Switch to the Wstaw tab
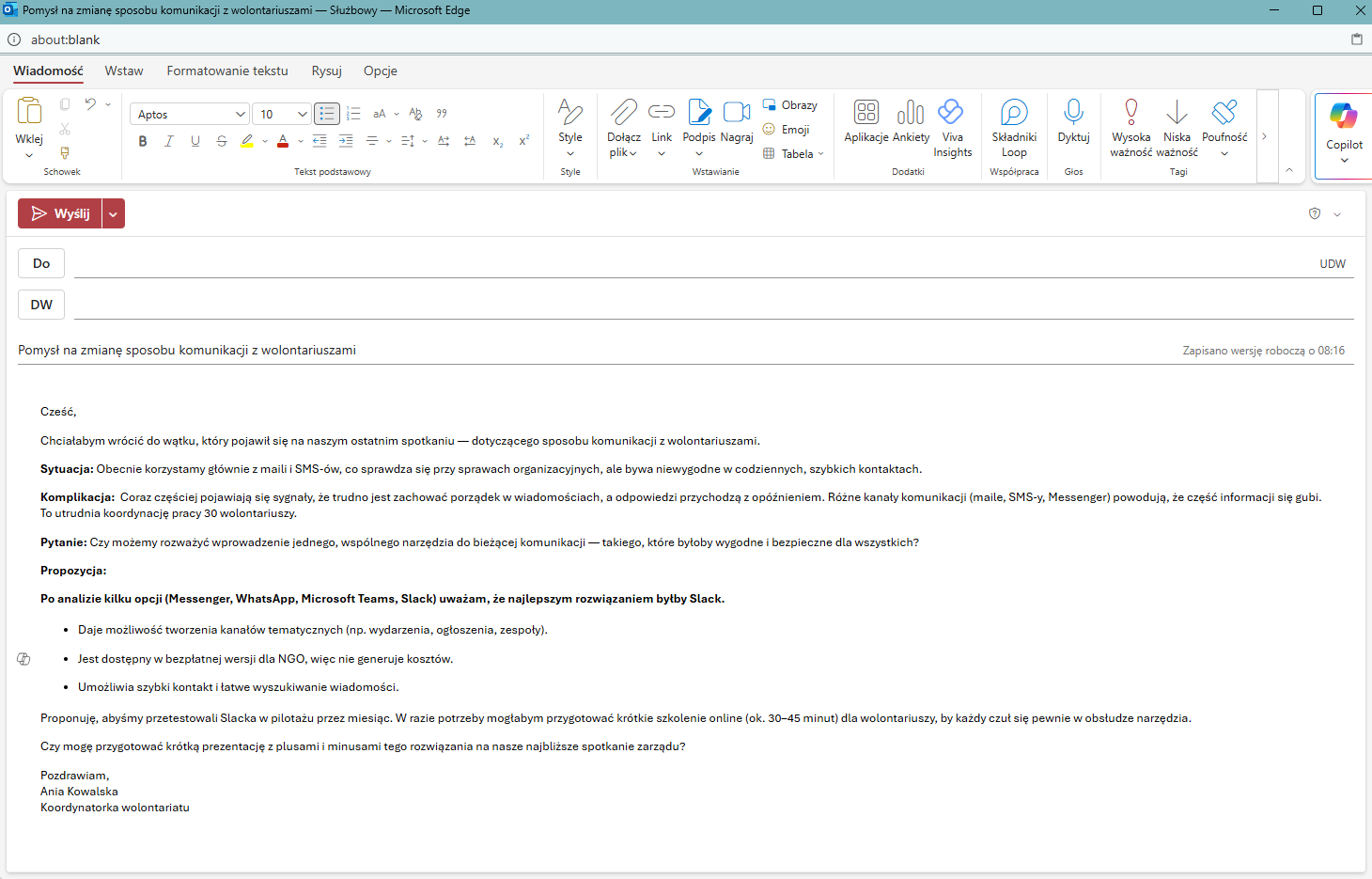The width and height of the screenshot is (1372, 879). [124, 71]
